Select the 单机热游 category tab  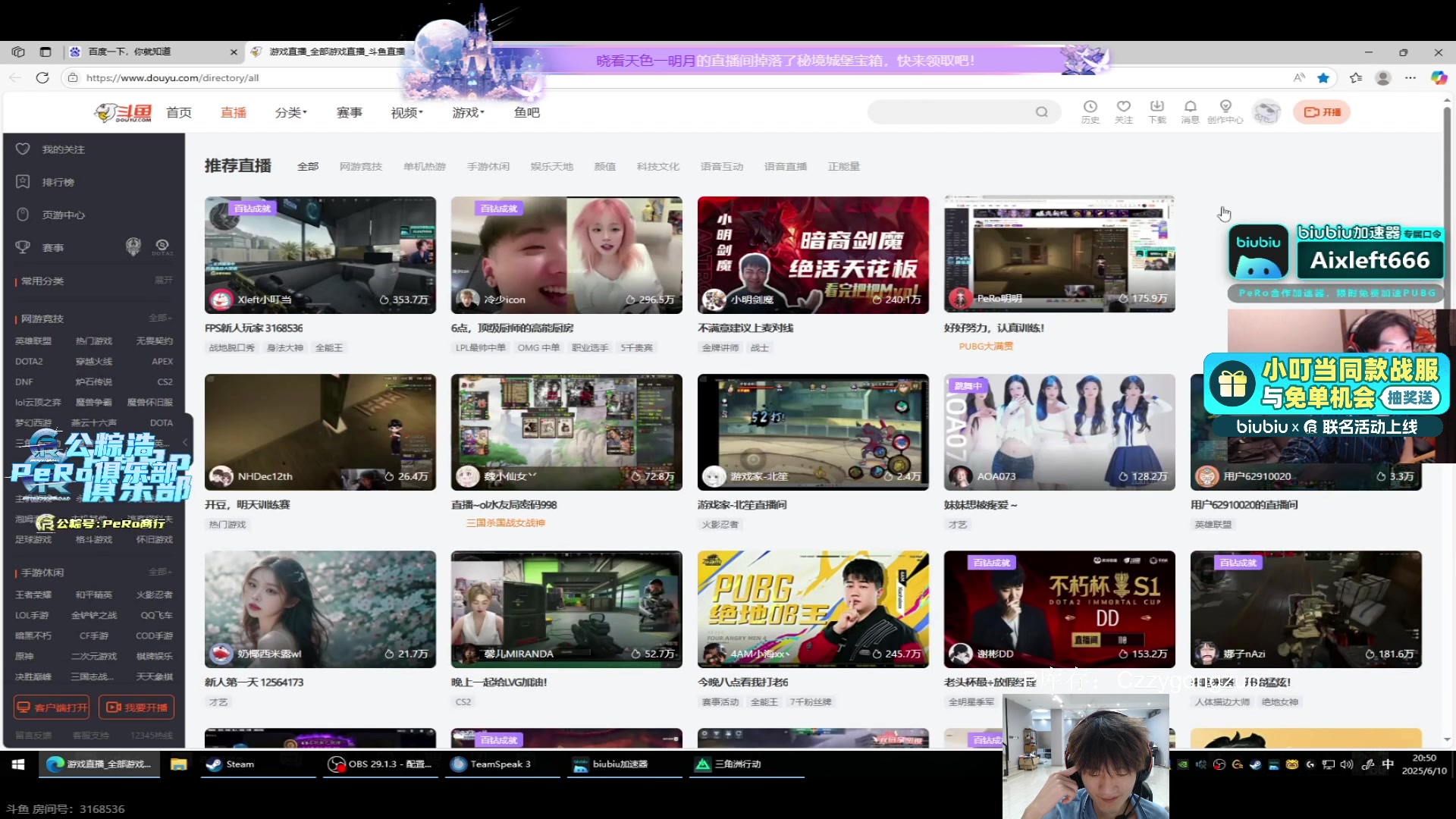point(425,166)
